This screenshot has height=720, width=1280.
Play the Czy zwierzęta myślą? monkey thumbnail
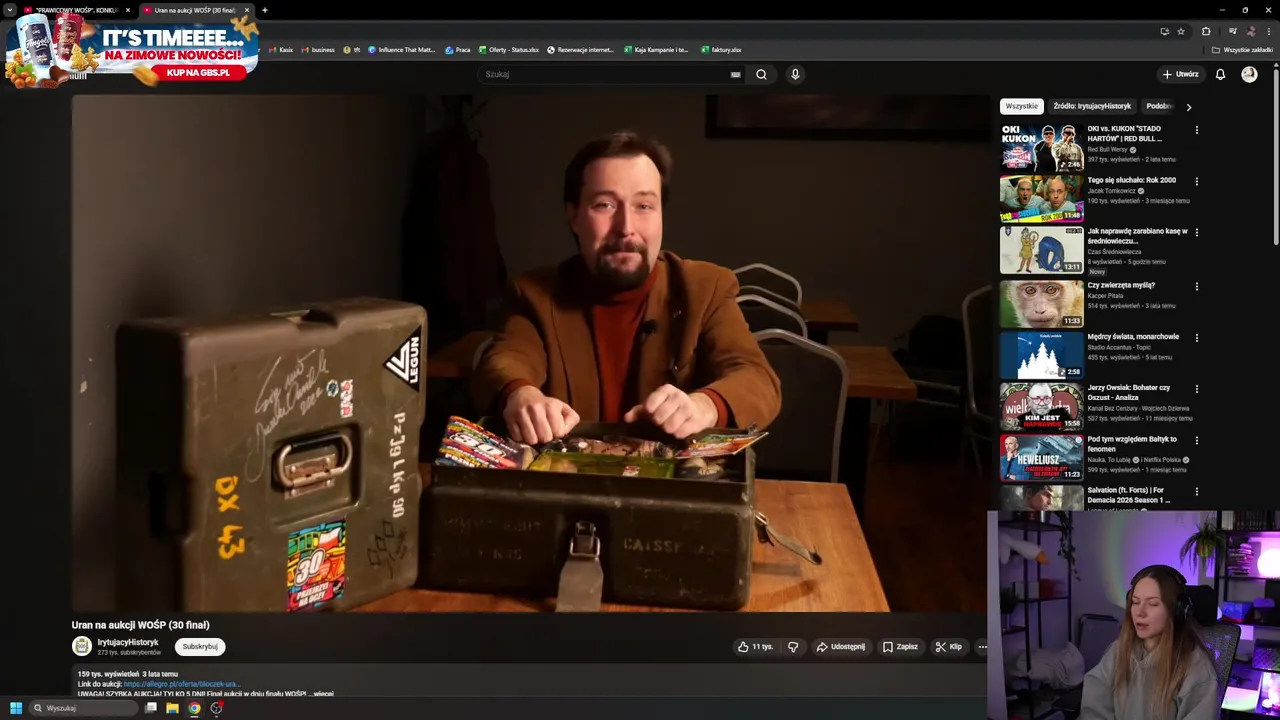(x=1042, y=303)
